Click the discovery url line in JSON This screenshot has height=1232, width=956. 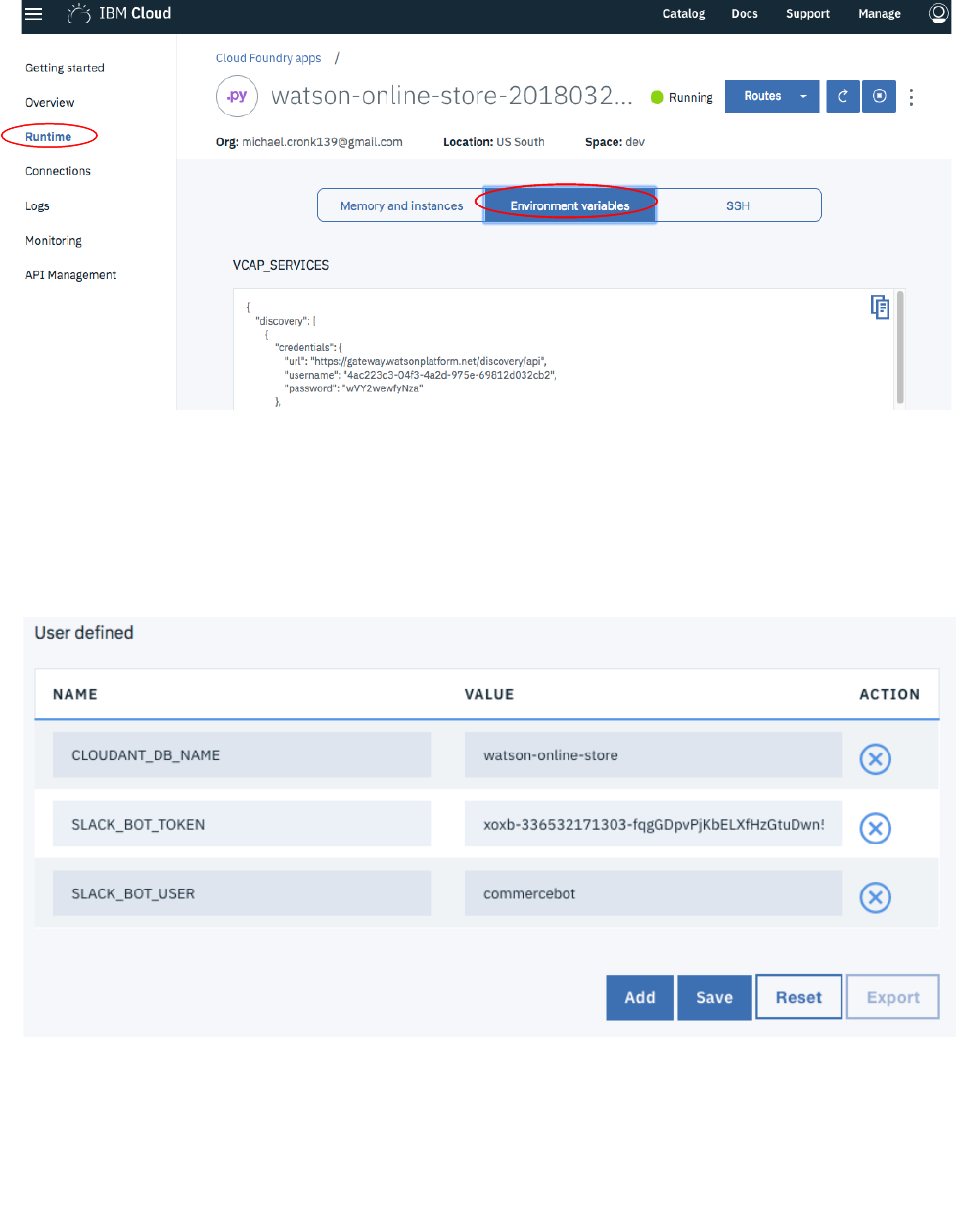416,361
